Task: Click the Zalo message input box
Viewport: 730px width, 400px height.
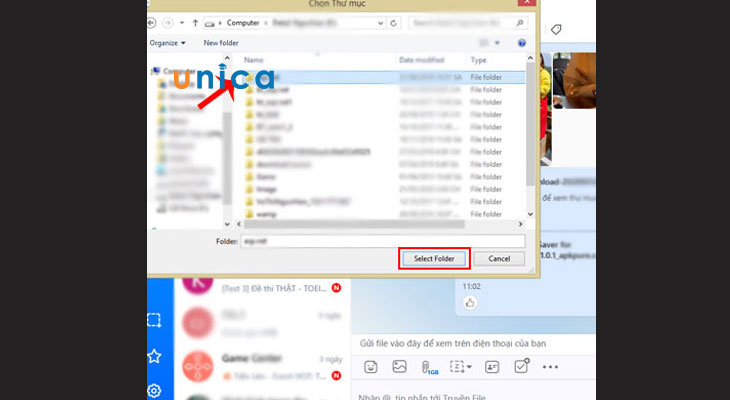Action: pyautogui.click(x=473, y=396)
